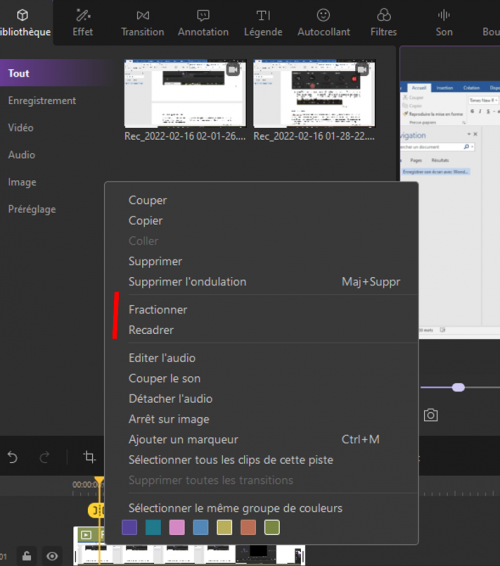Toggle track visibility eye icon
The height and width of the screenshot is (566, 500).
(52, 556)
